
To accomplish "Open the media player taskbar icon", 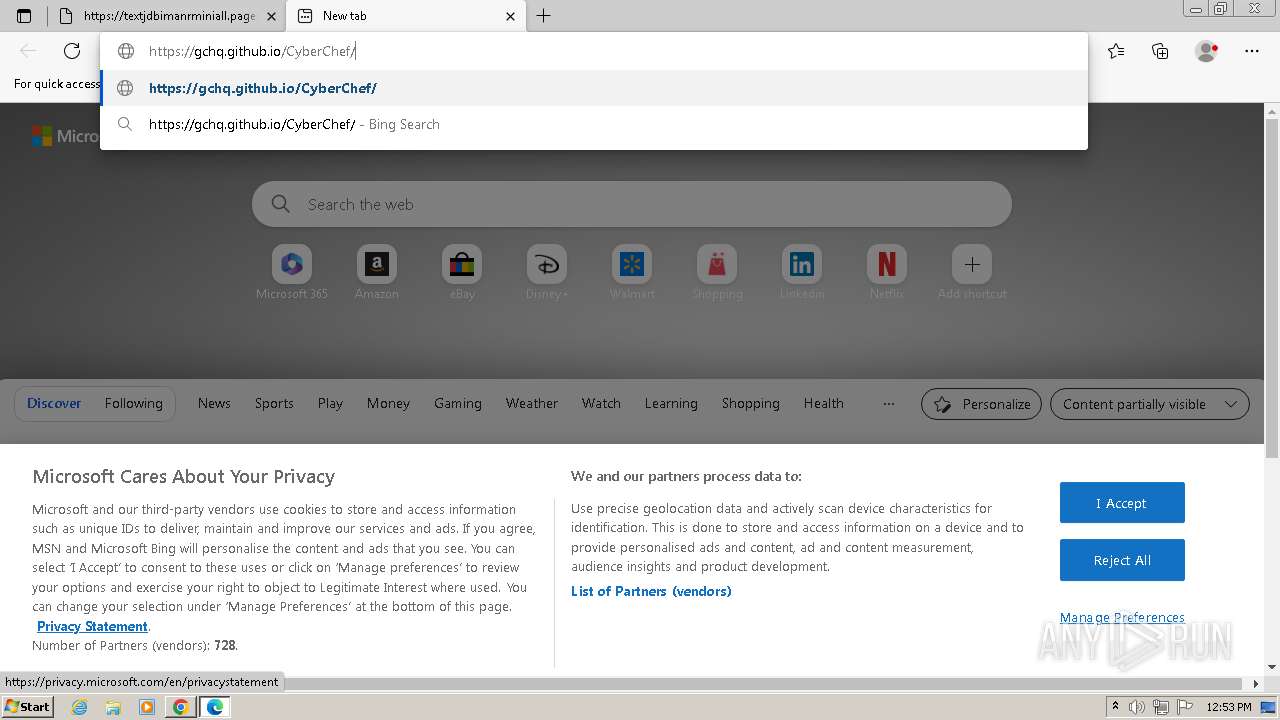I will tap(147, 707).
